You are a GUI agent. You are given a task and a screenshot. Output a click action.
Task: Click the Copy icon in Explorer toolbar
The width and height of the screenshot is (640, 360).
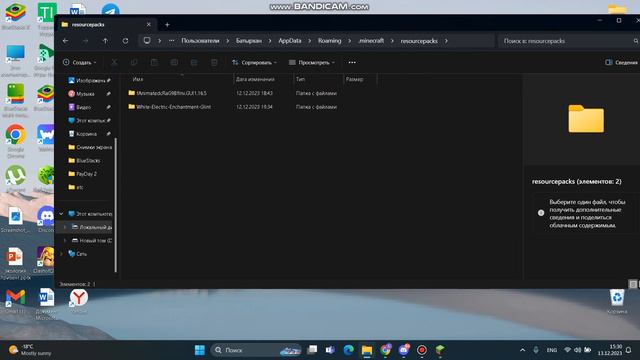coord(134,62)
